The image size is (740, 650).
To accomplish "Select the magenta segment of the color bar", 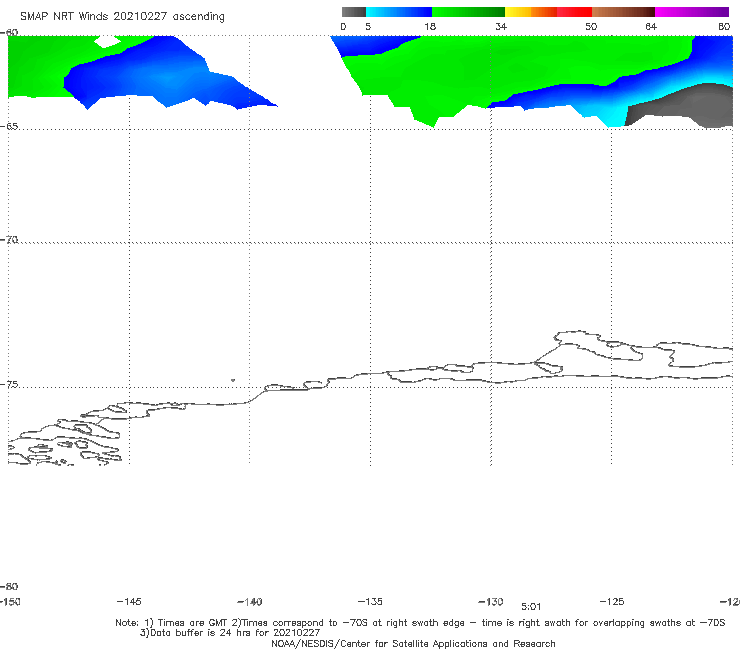I will pyautogui.click(x=692, y=12).
